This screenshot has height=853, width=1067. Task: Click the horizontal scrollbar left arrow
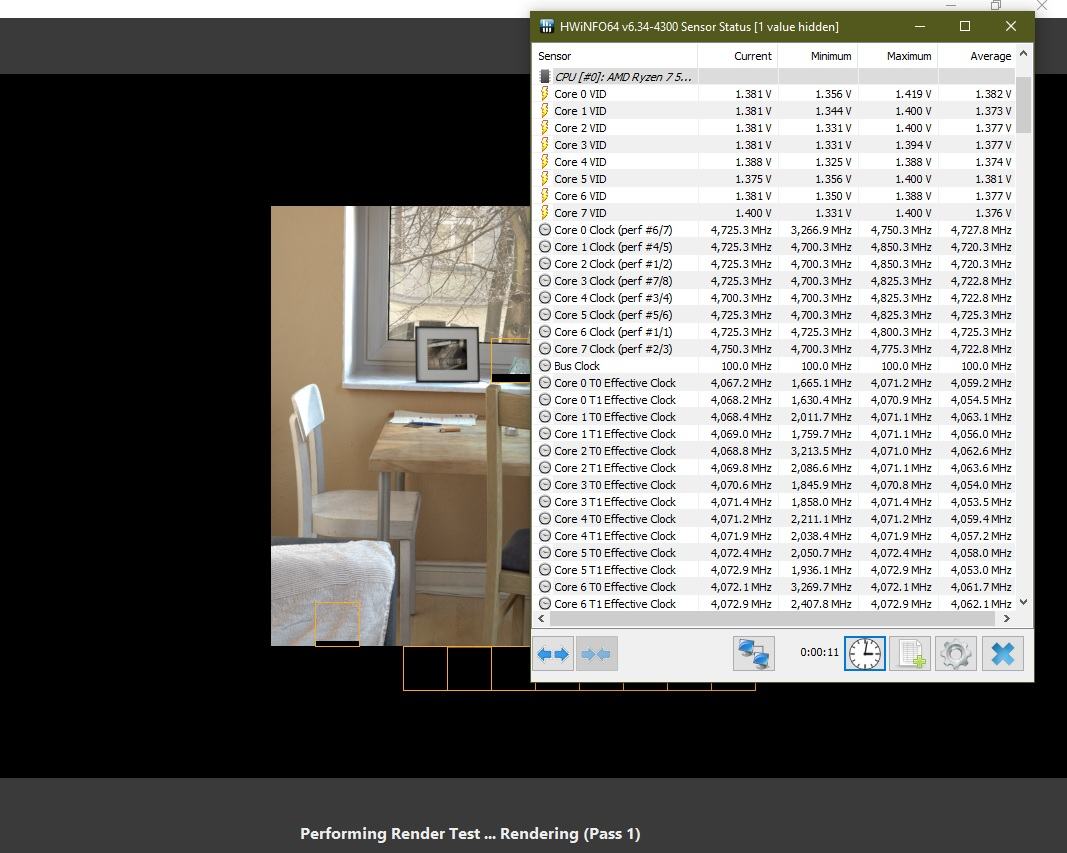(542, 618)
